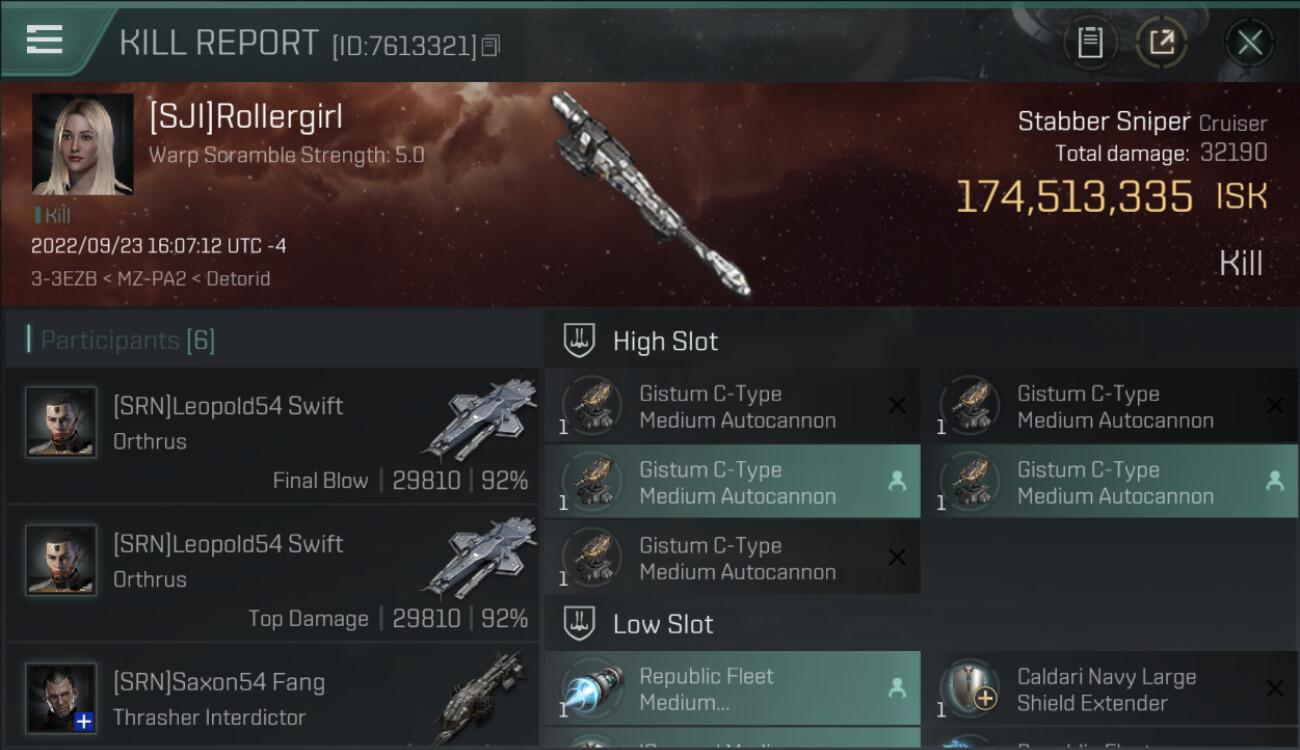1300x750 pixels.
Task: Open Saxon54 Fang participant entry
Action: 272,696
